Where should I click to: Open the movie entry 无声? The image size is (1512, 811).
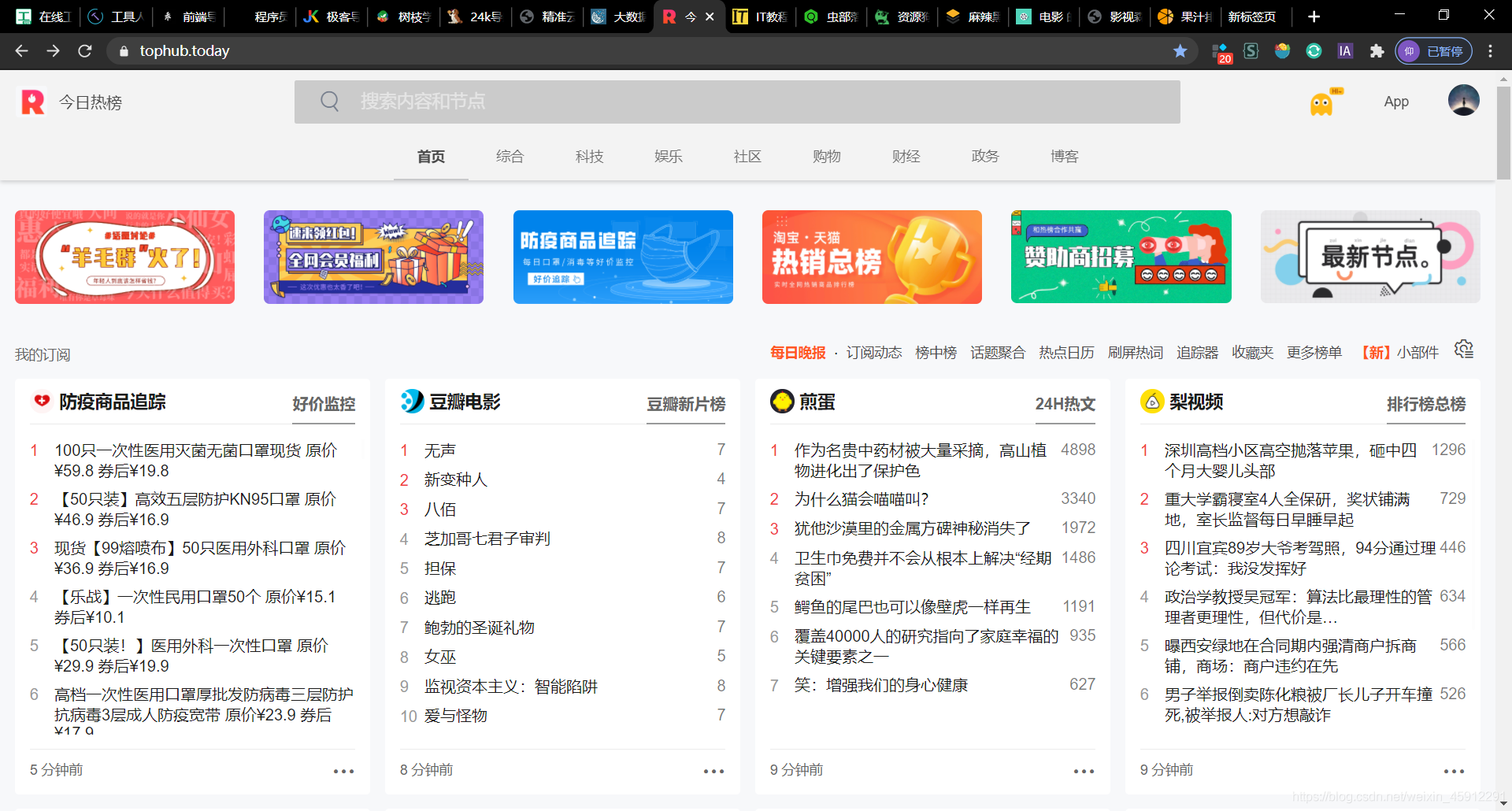click(x=439, y=450)
